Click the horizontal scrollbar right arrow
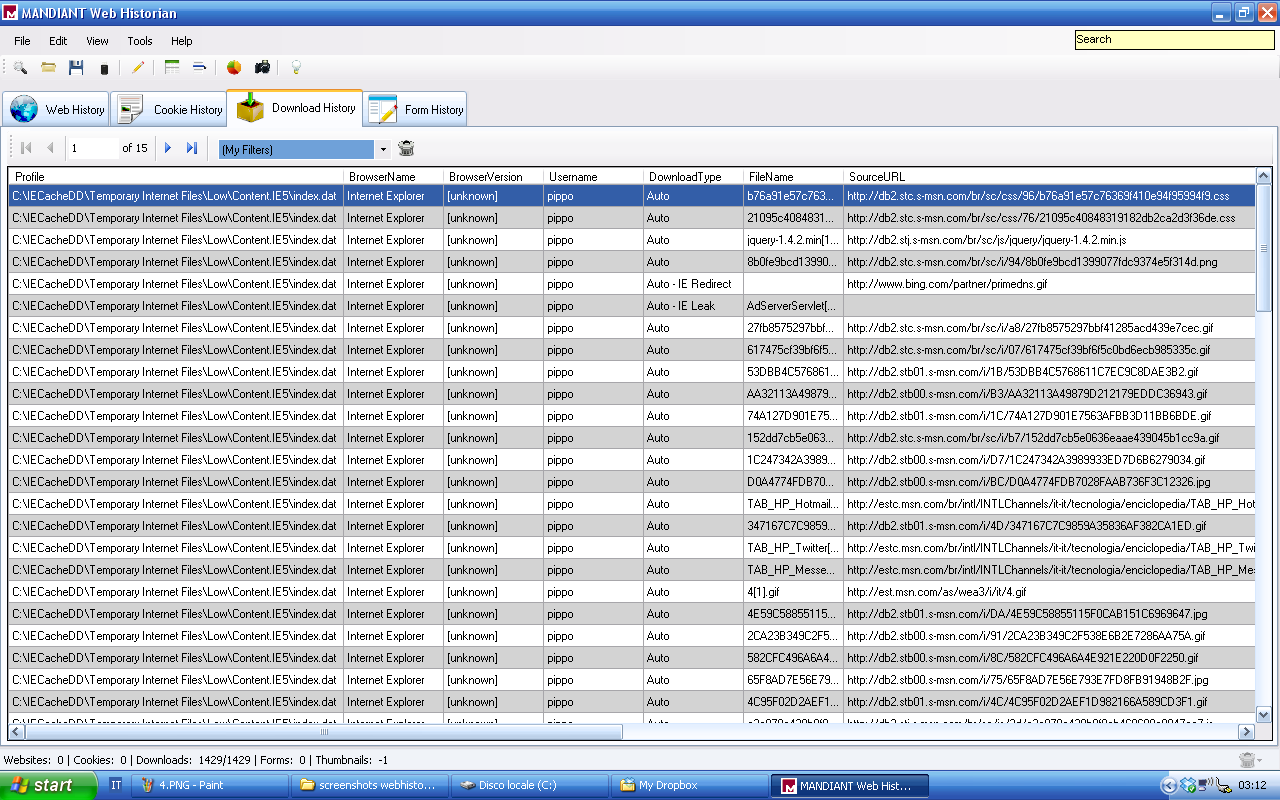The width and height of the screenshot is (1280, 800). (x=1246, y=732)
